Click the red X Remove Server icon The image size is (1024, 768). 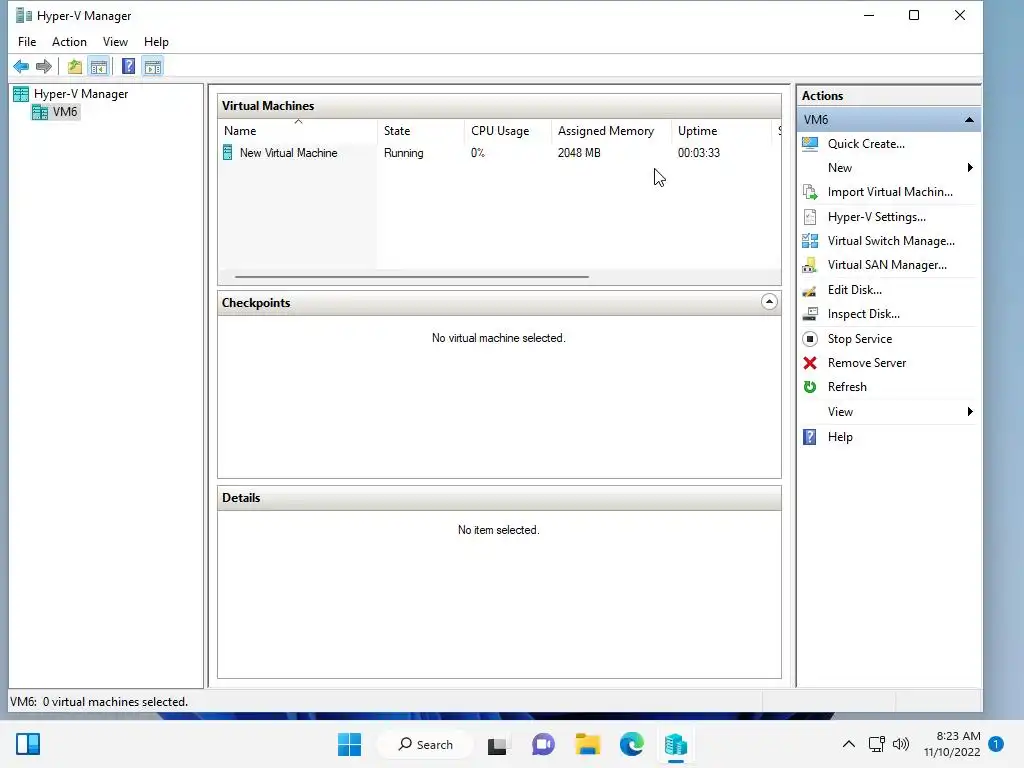tap(810, 363)
